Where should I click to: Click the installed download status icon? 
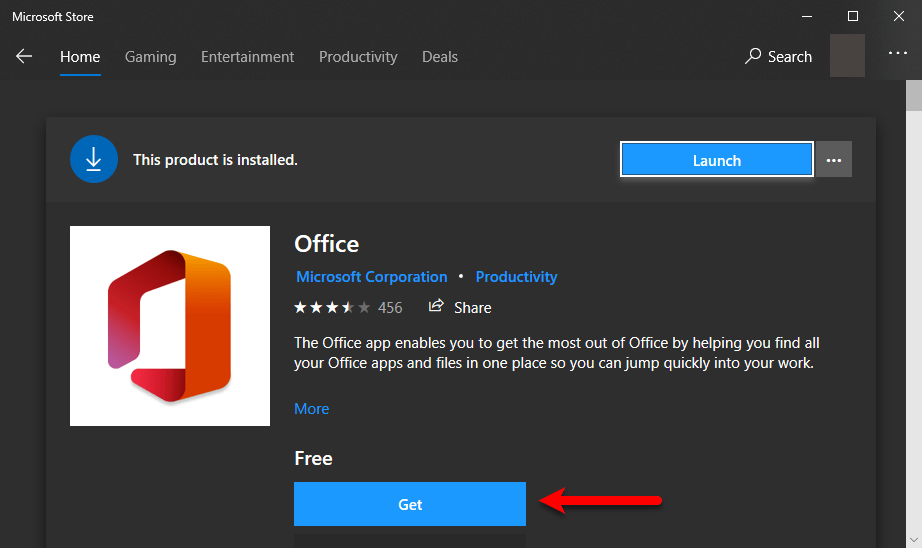[x=93, y=159]
